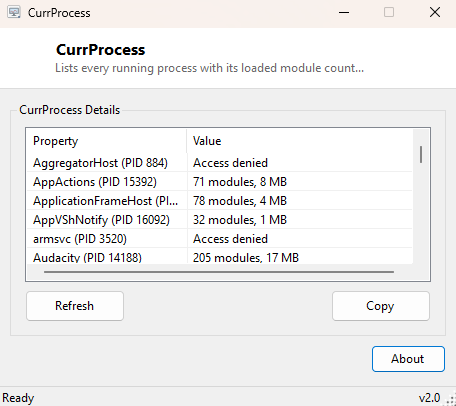Click the CurrProcess title bar app icon
456x406 pixels.
14,13
